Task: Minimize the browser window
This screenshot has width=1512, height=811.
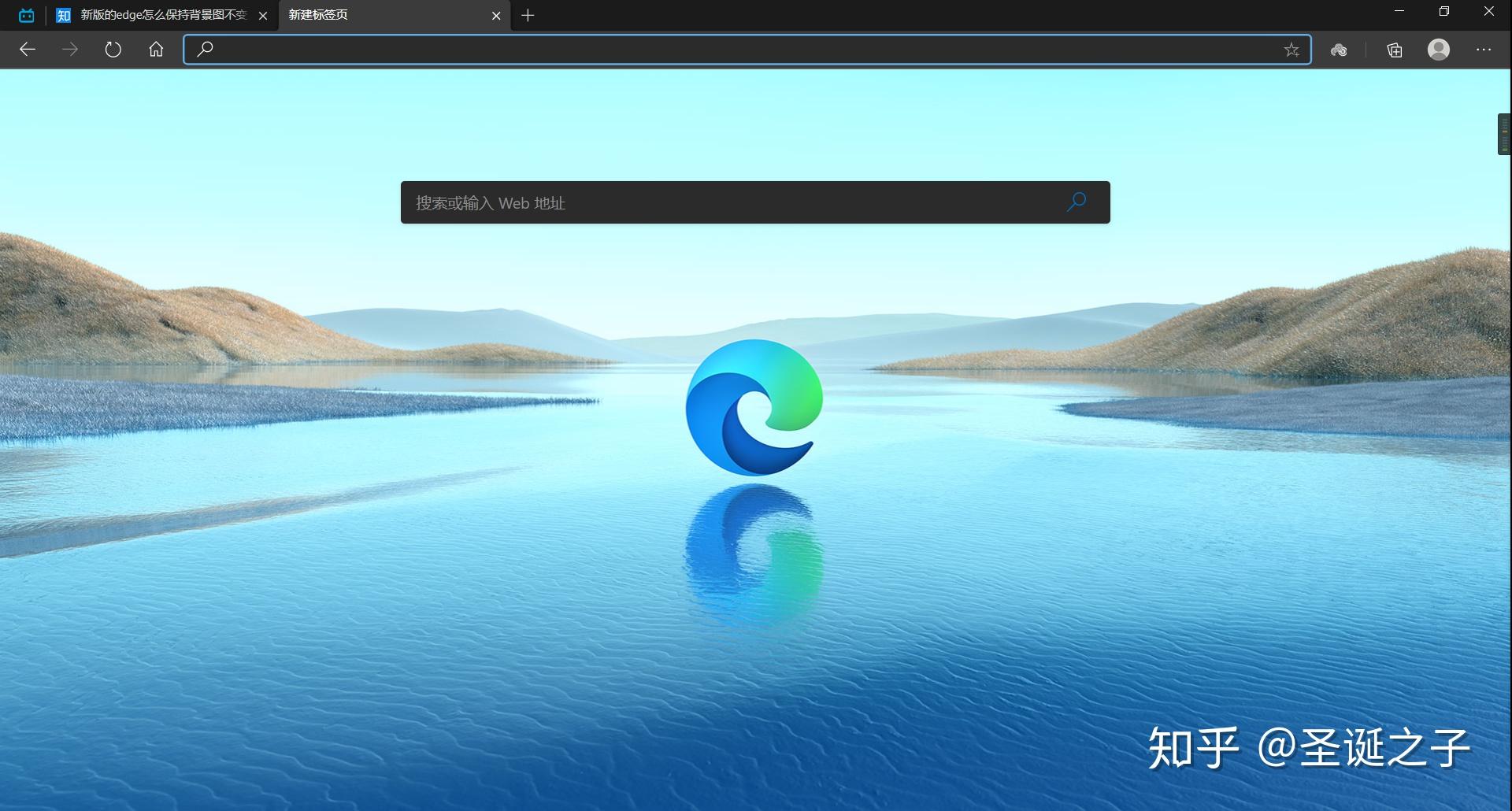Action: pyautogui.click(x=1399, y=11)
